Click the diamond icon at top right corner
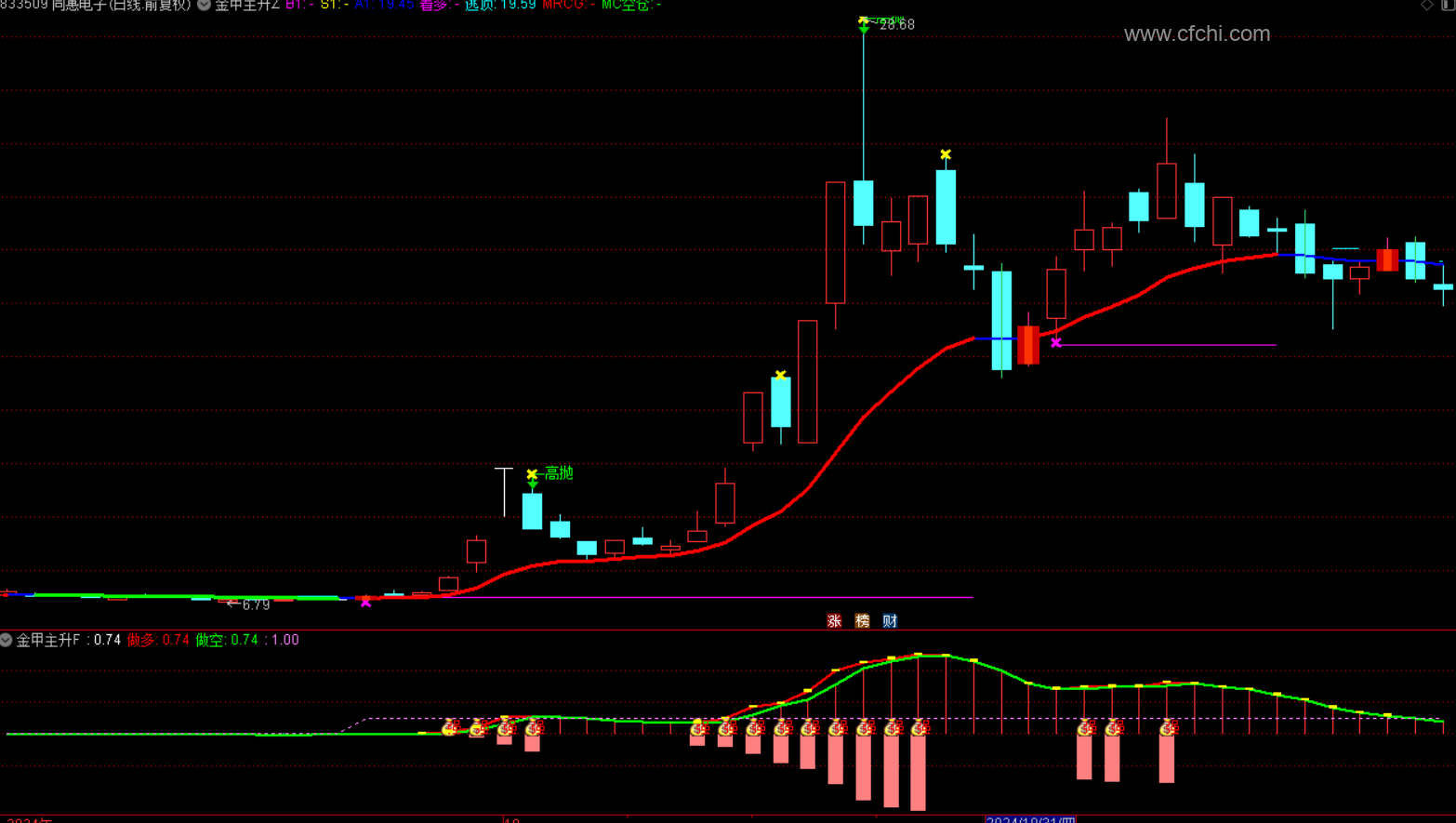1456x823 pixels. pyautogui.click(x=1427, y=5)
